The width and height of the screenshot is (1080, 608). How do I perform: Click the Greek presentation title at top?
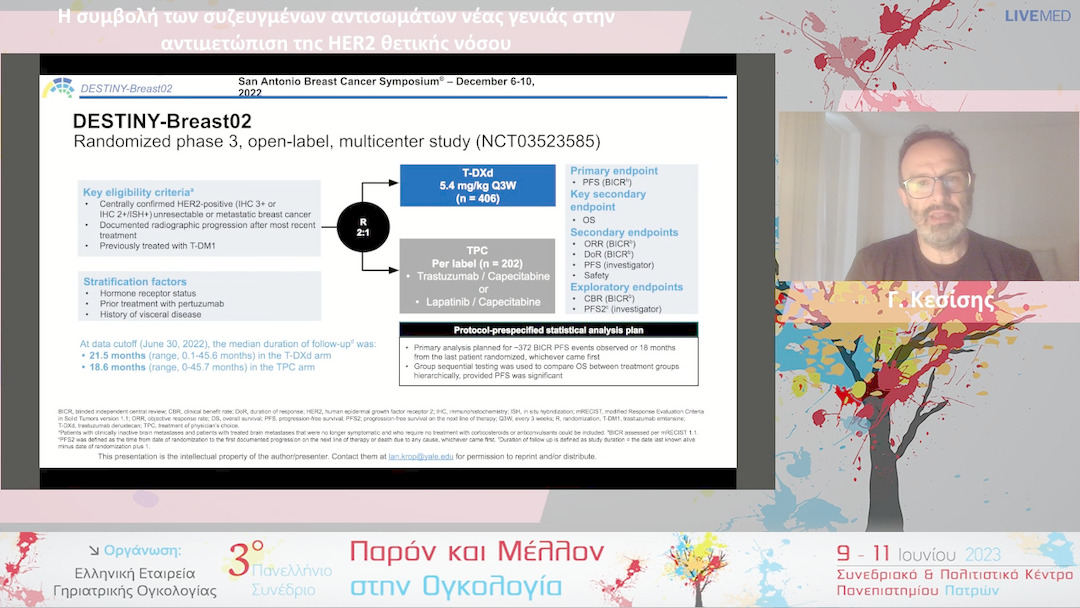coord(335,29)
